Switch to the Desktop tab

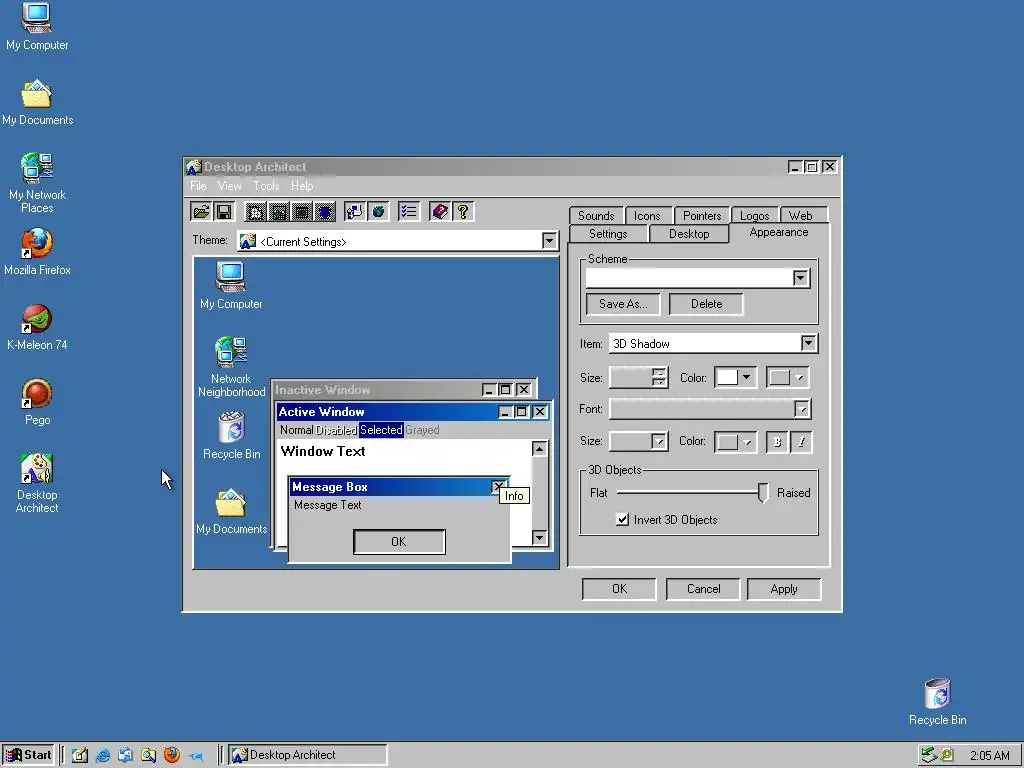tap(689, 234)
